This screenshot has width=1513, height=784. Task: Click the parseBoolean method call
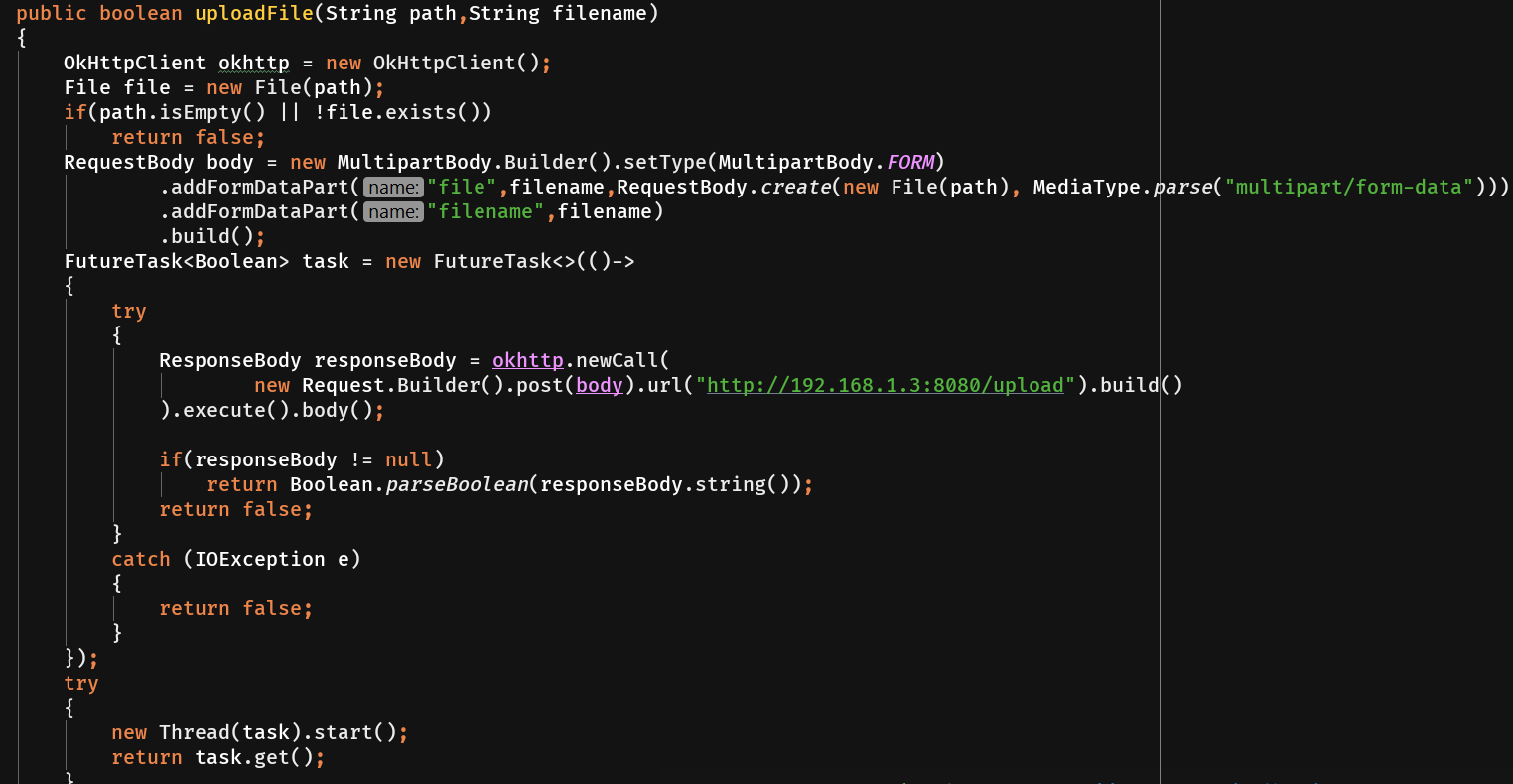pyautogui.click(x=457, y=484)
